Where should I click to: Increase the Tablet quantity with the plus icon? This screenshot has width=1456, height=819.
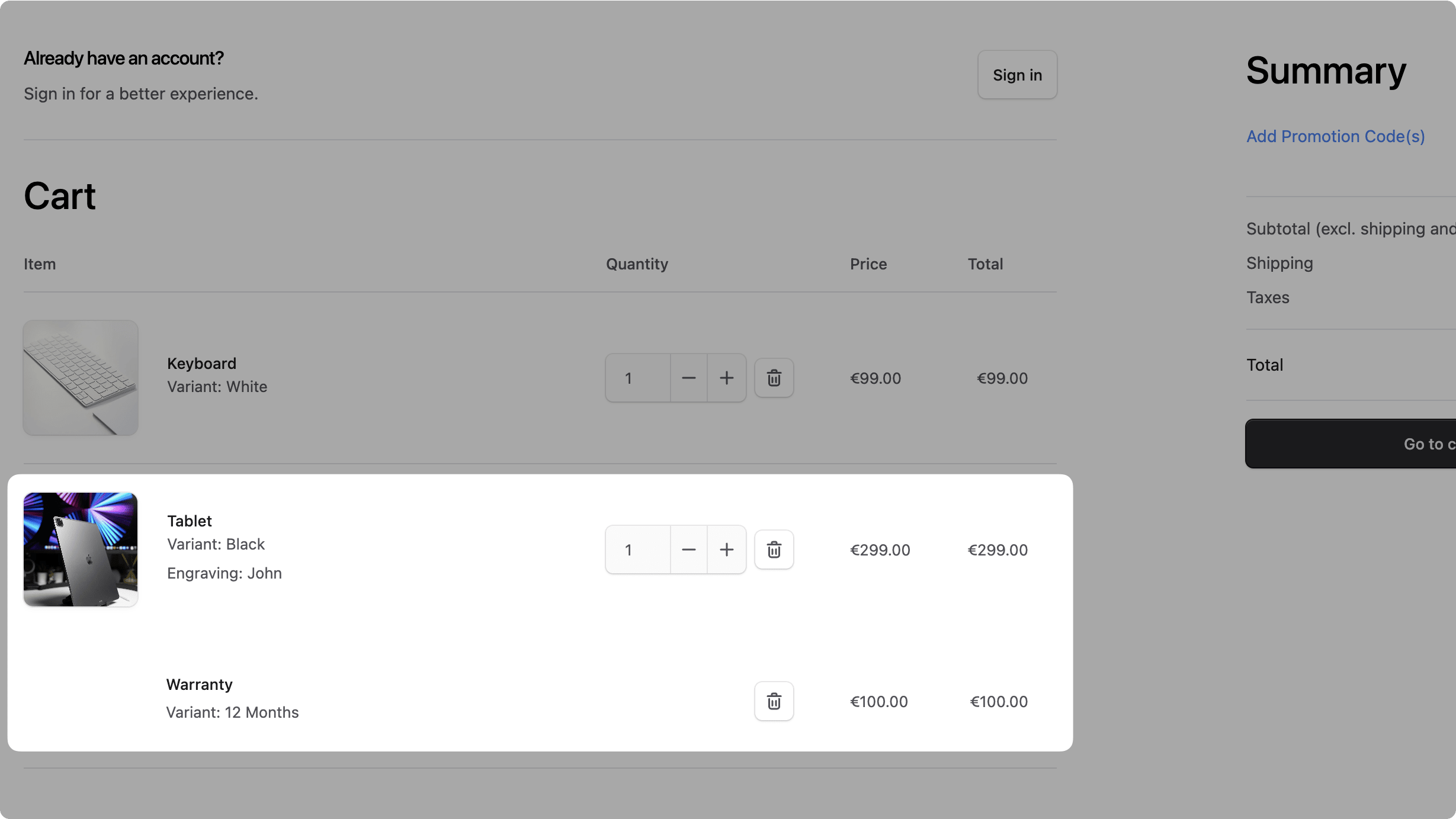(x=727, y=550)
